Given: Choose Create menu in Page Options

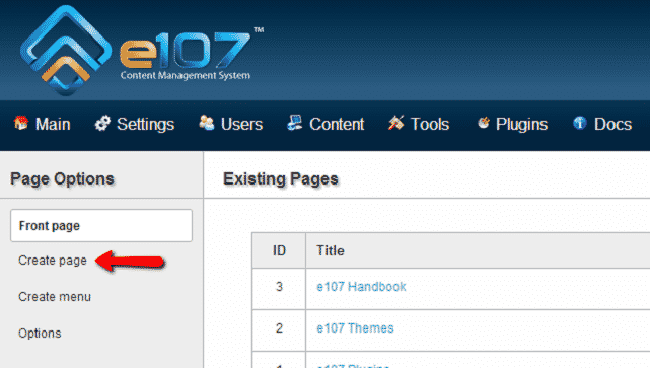Looking at the screenshot, I should click(x=54, y=297).
